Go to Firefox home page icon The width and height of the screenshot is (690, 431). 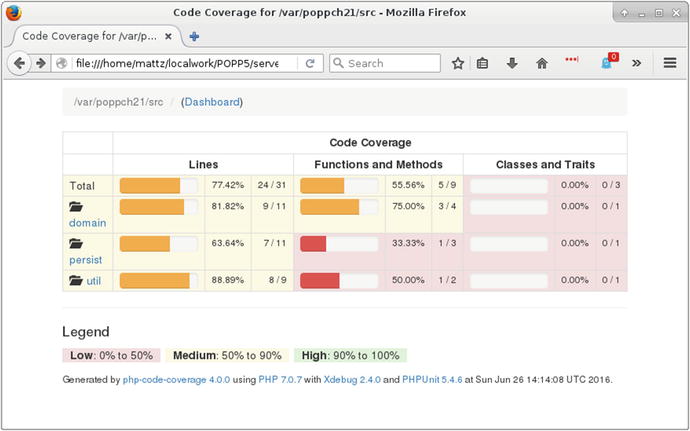tap(541, 63)
